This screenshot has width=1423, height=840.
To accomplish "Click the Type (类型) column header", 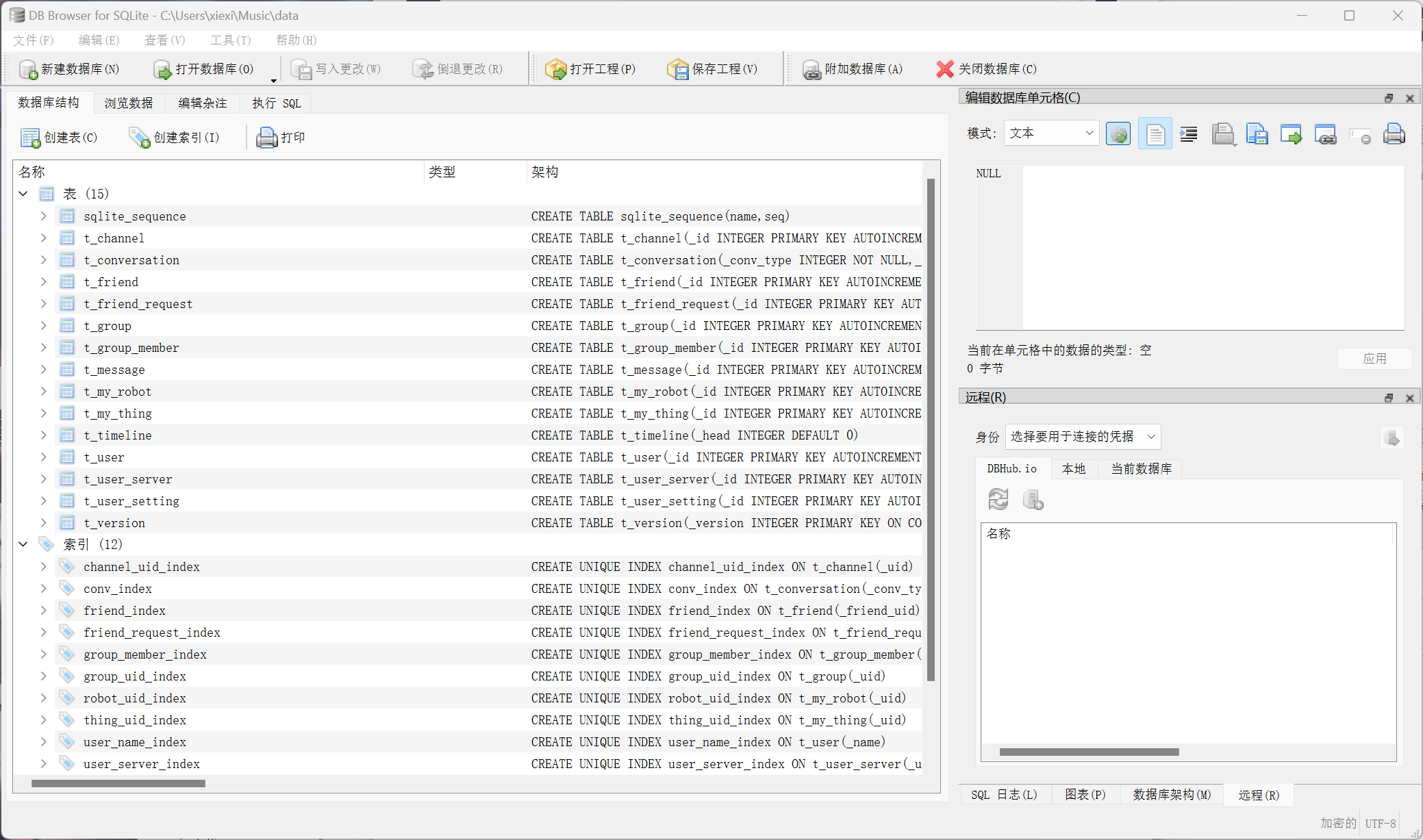I will pos(475,172).
